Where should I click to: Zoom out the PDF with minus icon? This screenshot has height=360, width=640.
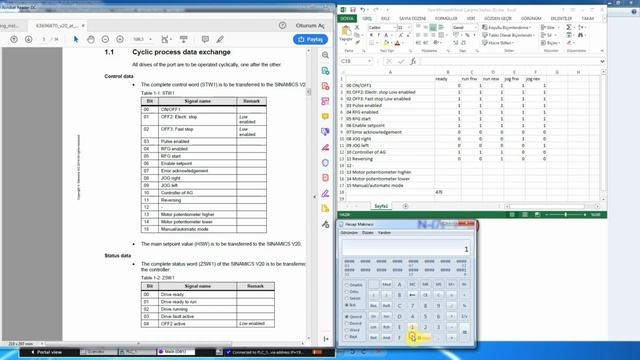click(105, 39)
